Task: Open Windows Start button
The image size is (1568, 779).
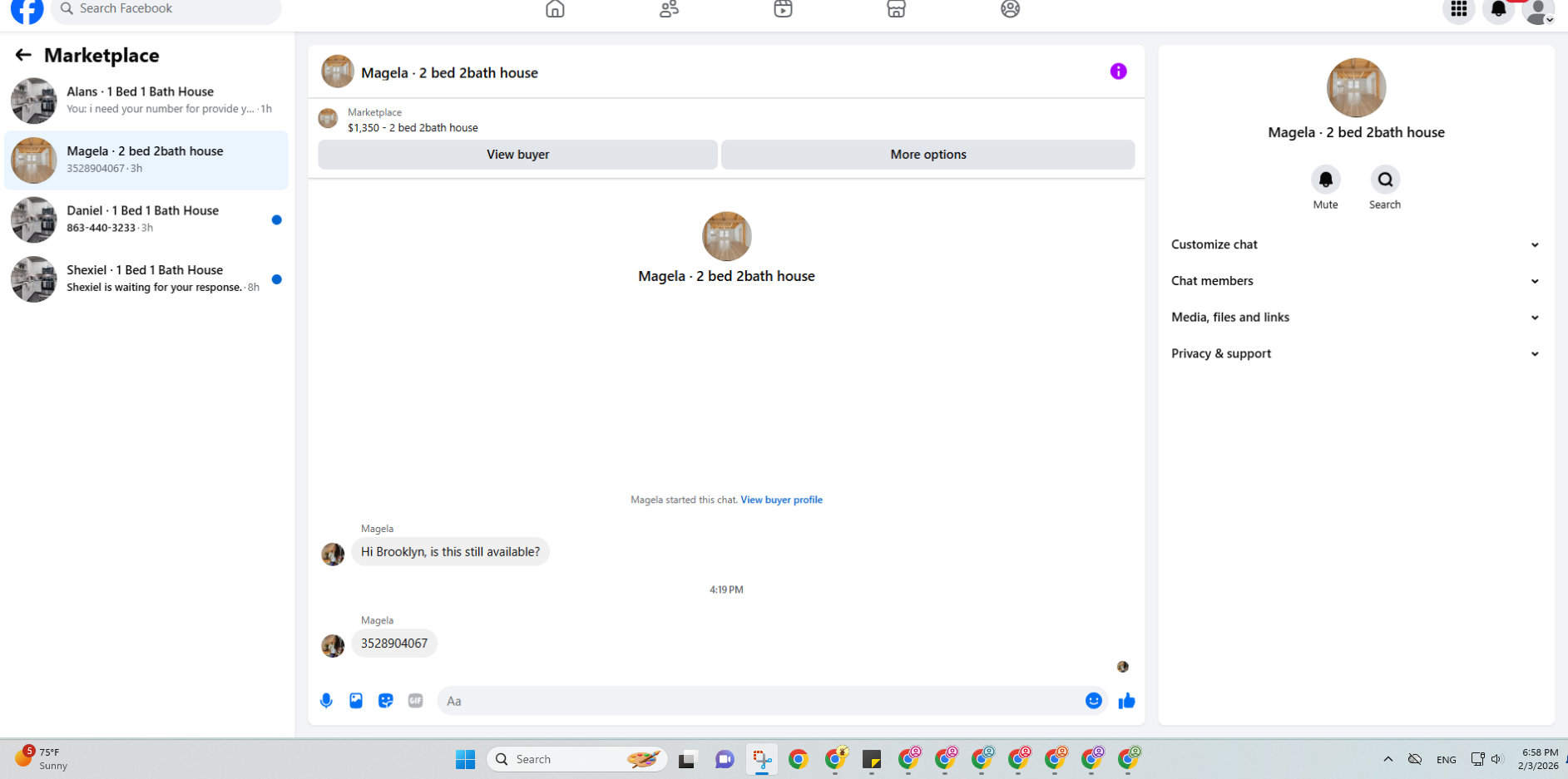Action: pos(465,759)
